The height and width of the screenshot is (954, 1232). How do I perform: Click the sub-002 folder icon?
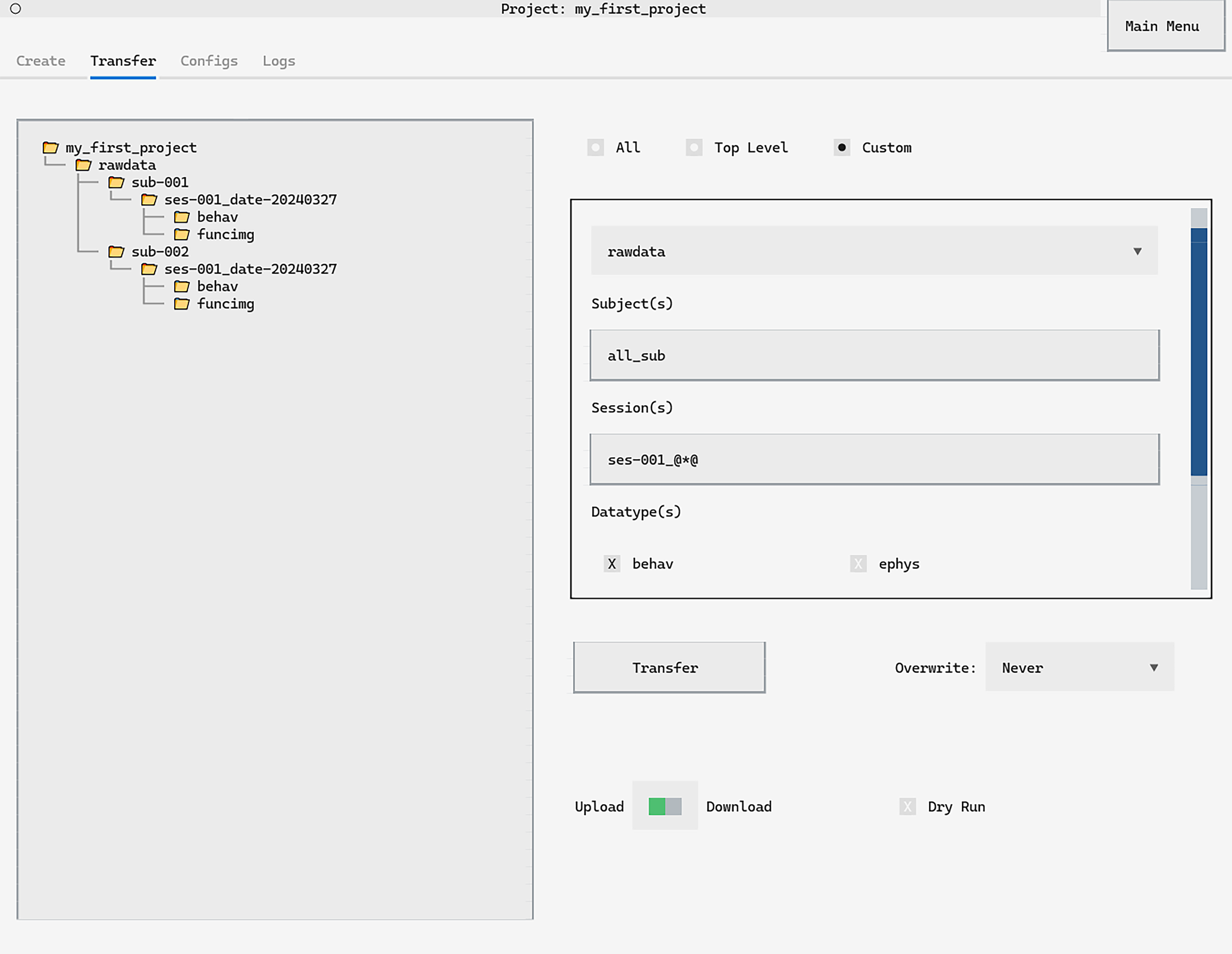(x=116, y=252)
